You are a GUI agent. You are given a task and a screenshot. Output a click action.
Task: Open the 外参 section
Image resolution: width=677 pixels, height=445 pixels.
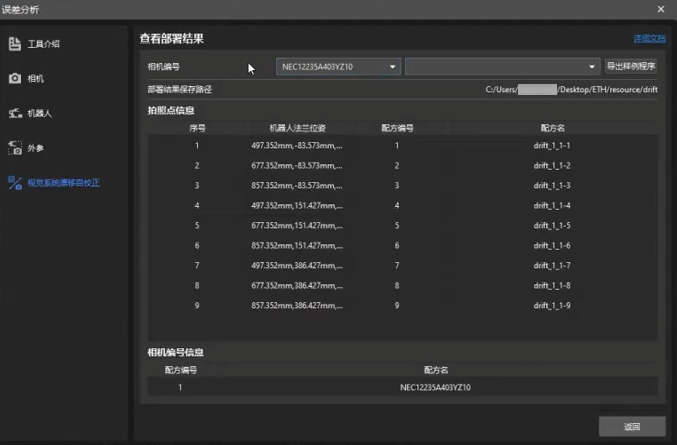(35, 148)
